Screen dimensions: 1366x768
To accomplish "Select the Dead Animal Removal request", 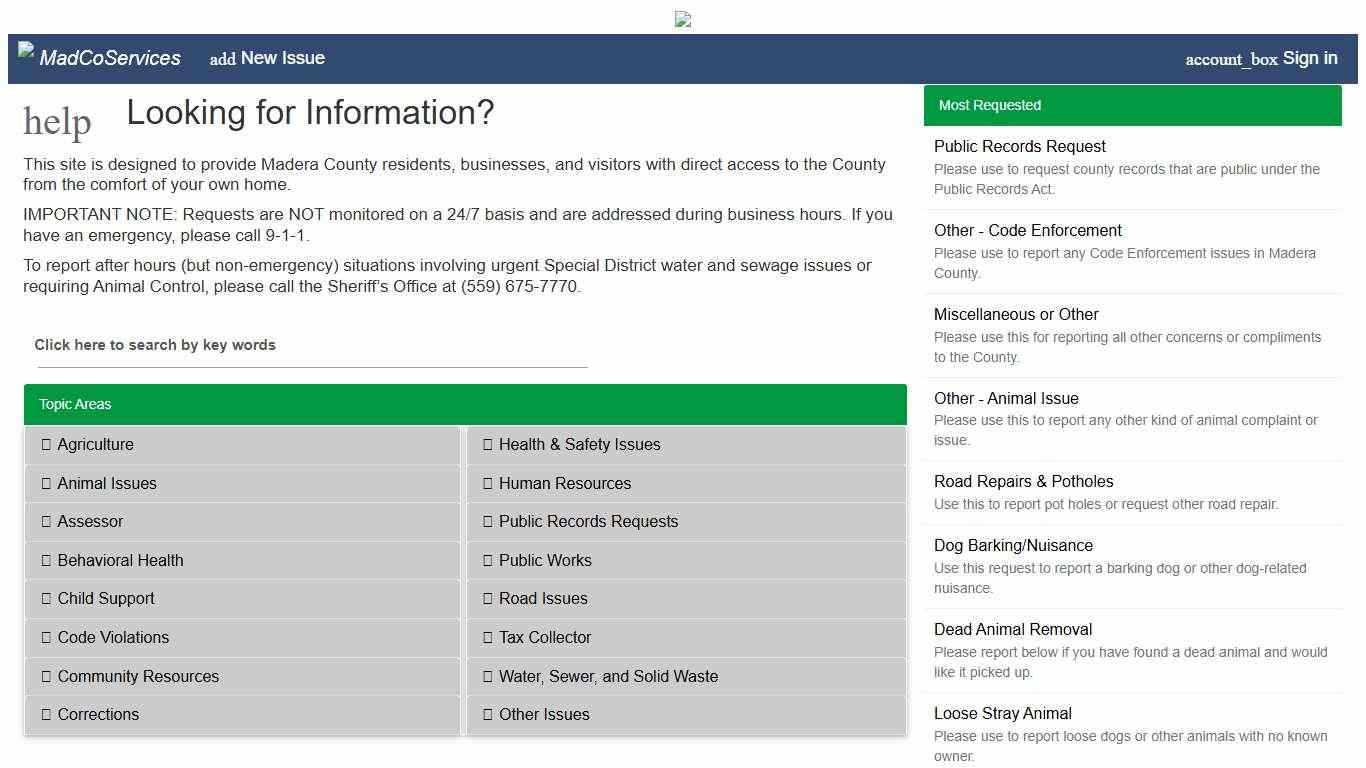I will [1012, 629].
